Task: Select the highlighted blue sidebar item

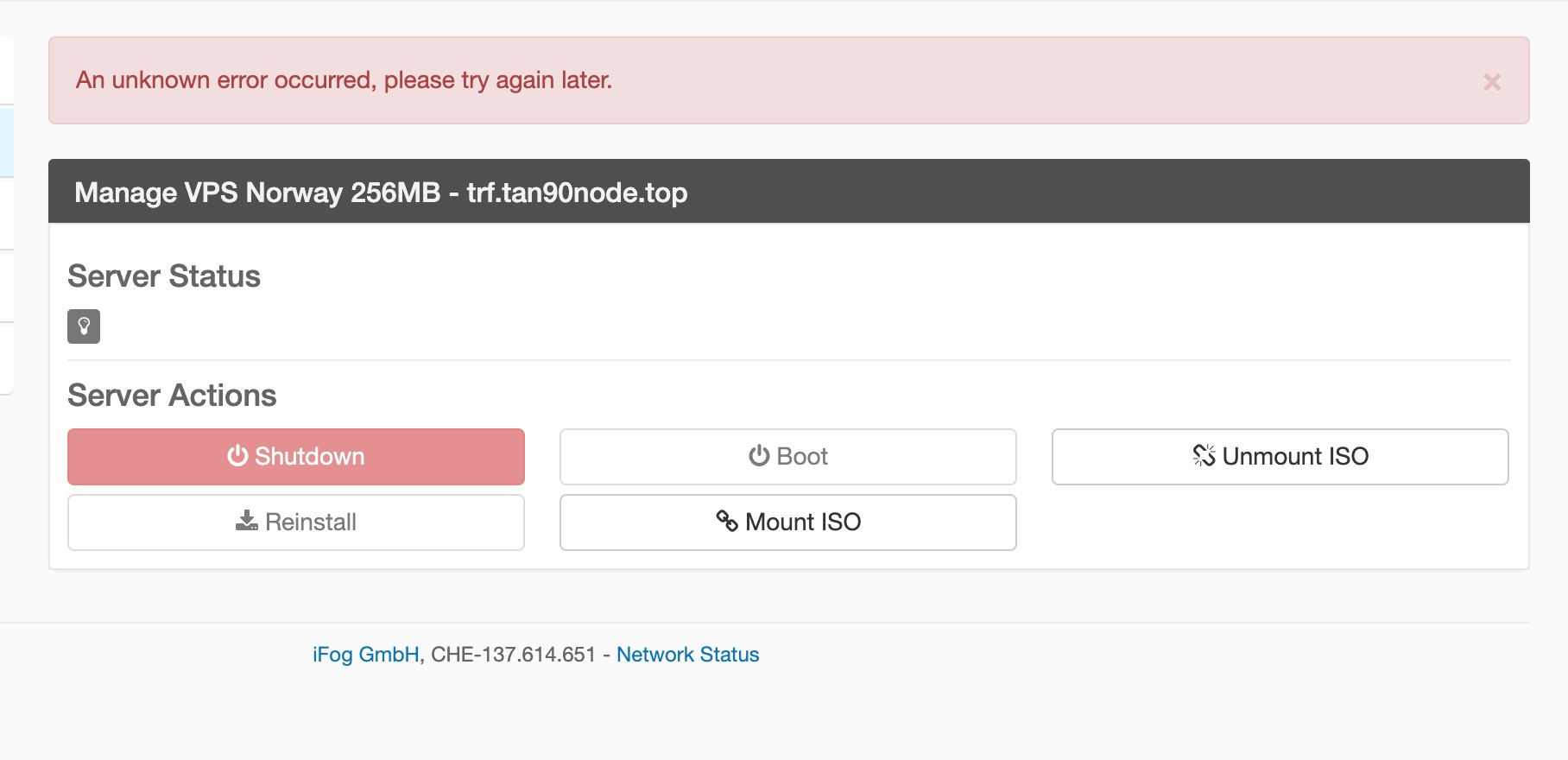Action: [6, 142]
